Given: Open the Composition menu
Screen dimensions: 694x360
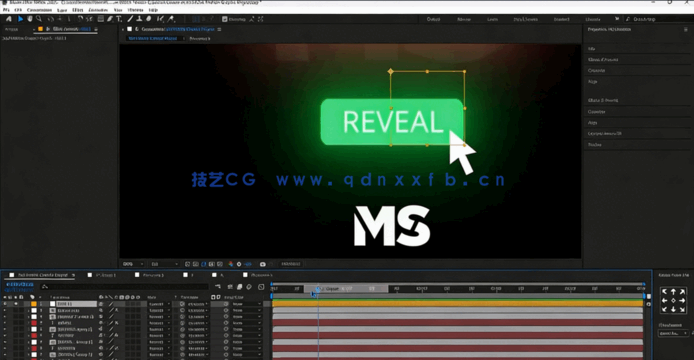Looking at the screenshot, I should (39, 10).
